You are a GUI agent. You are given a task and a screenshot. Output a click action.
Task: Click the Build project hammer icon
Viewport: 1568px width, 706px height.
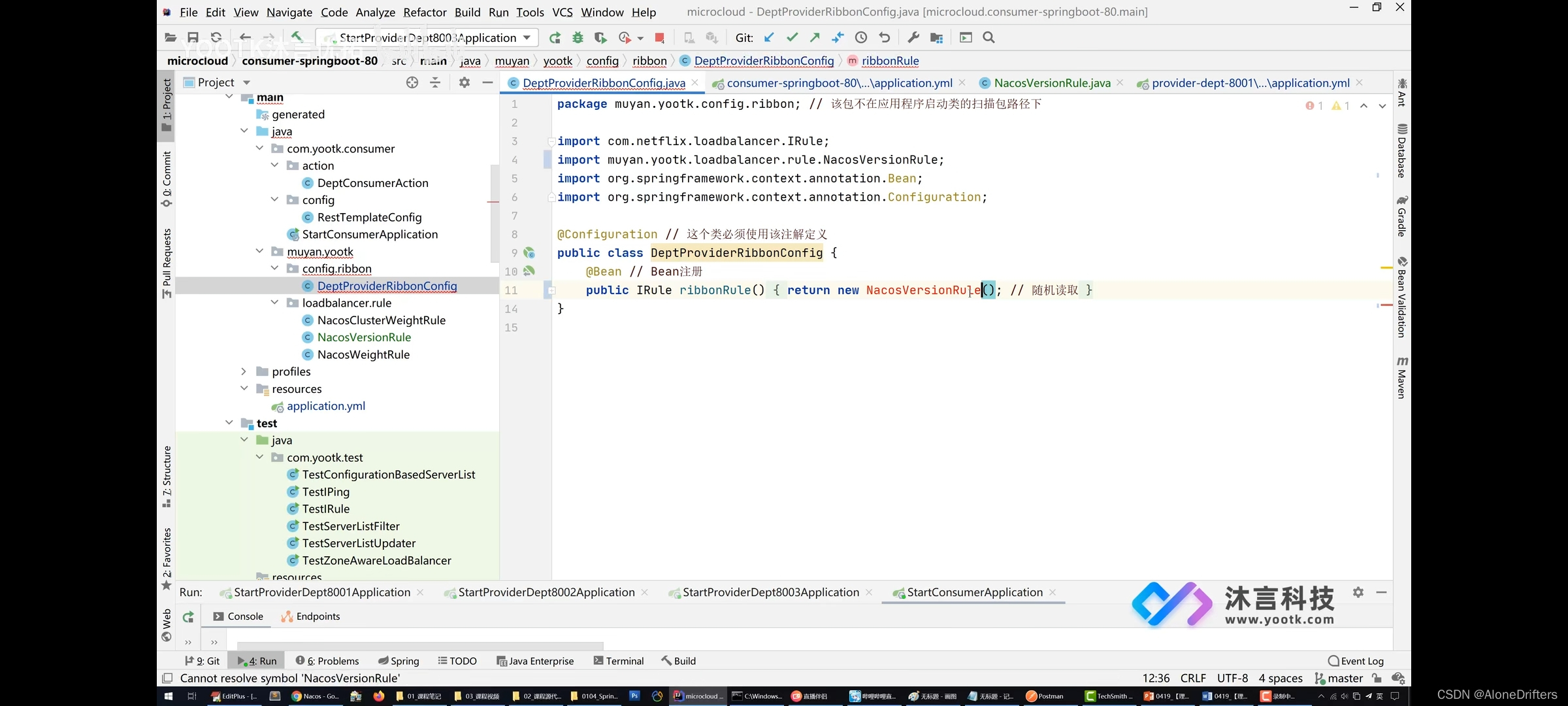[297, 37]
